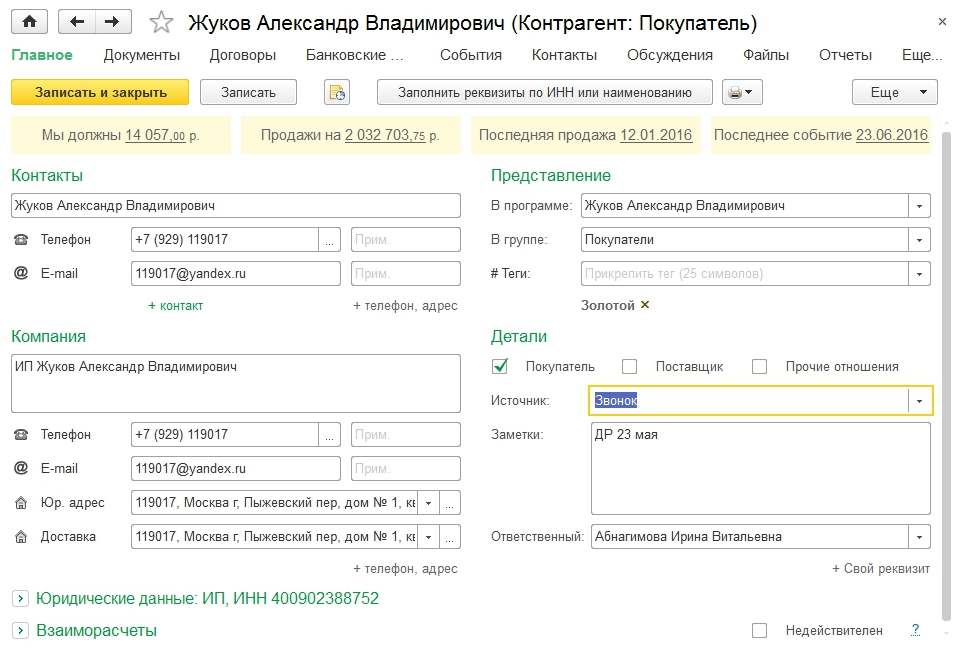Open the Контакты tab
This screenshot has width=960, height=651.
pos(564,55)
